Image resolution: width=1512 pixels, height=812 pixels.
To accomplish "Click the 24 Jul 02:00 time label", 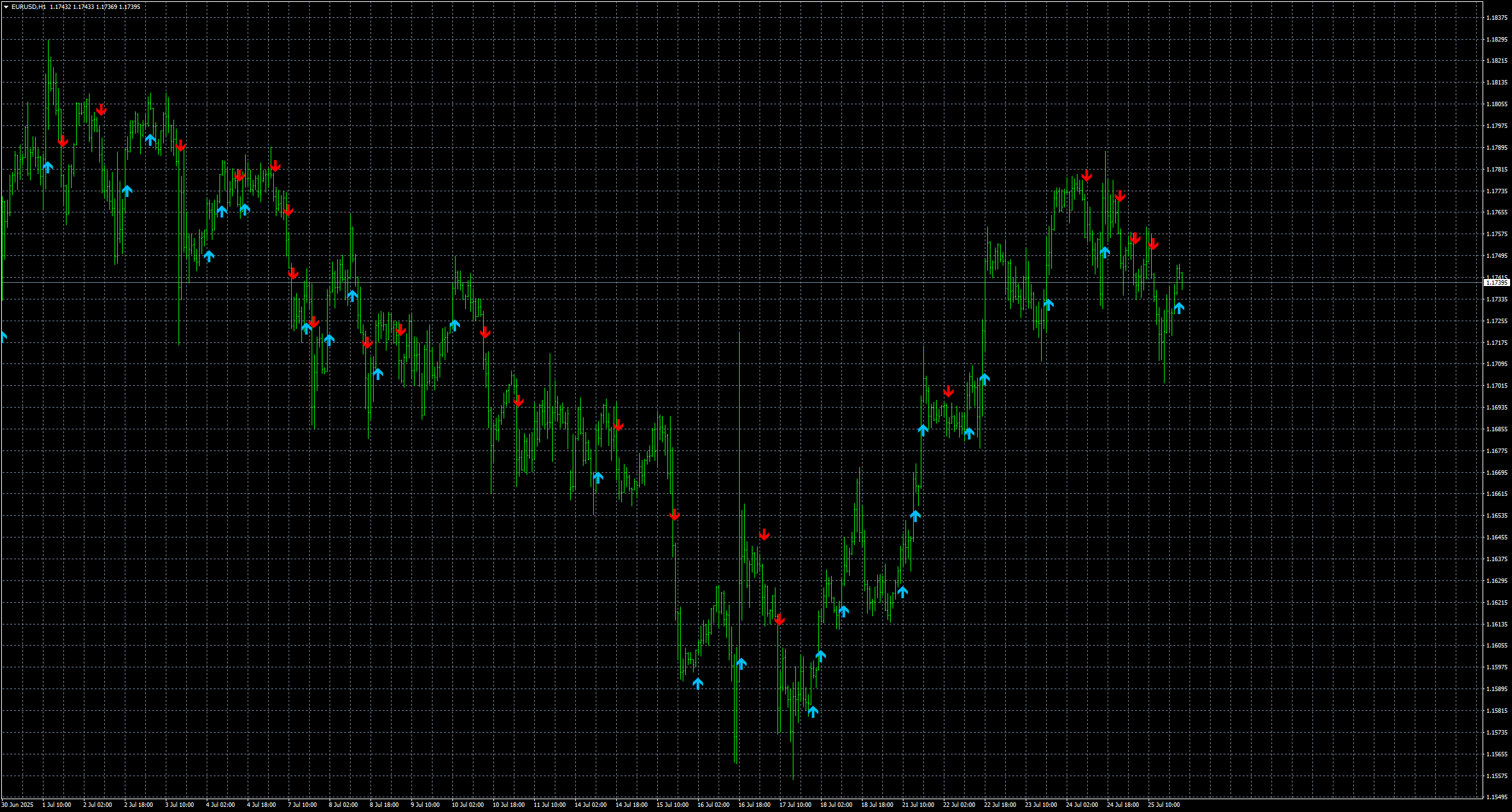I will 1082,805.
